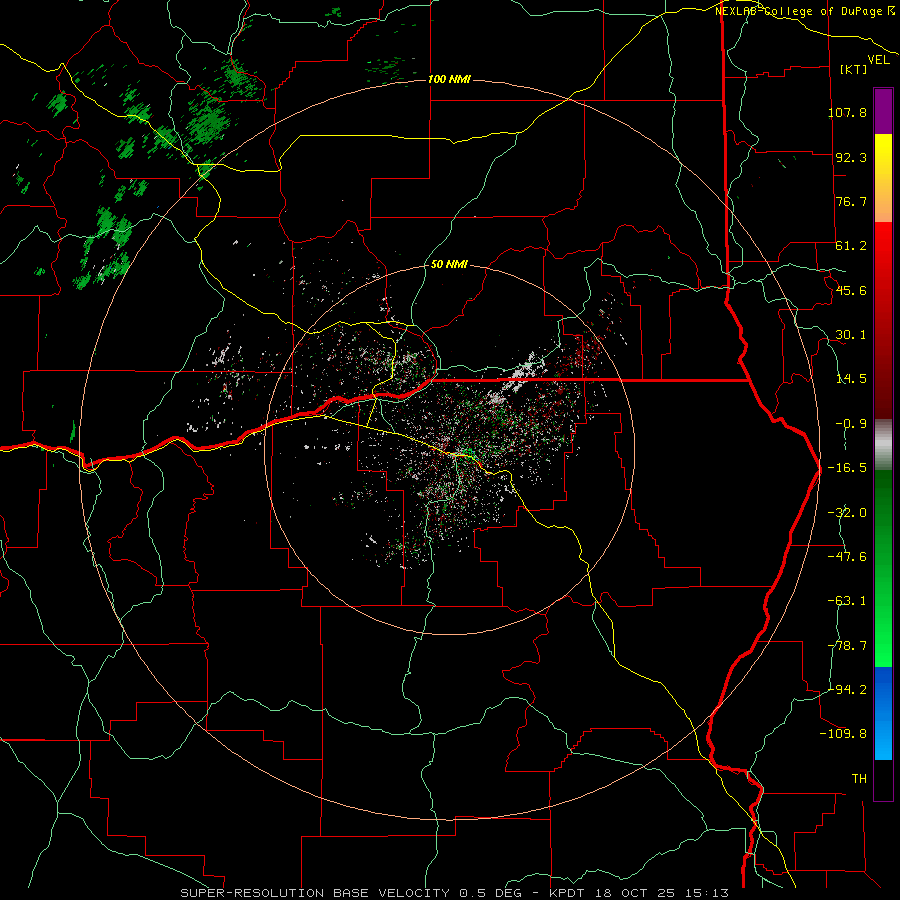Viewport: 900px width, 900px height.
Task: Click the -63.1 velocity scale value
Action: [x=847, y=601]
